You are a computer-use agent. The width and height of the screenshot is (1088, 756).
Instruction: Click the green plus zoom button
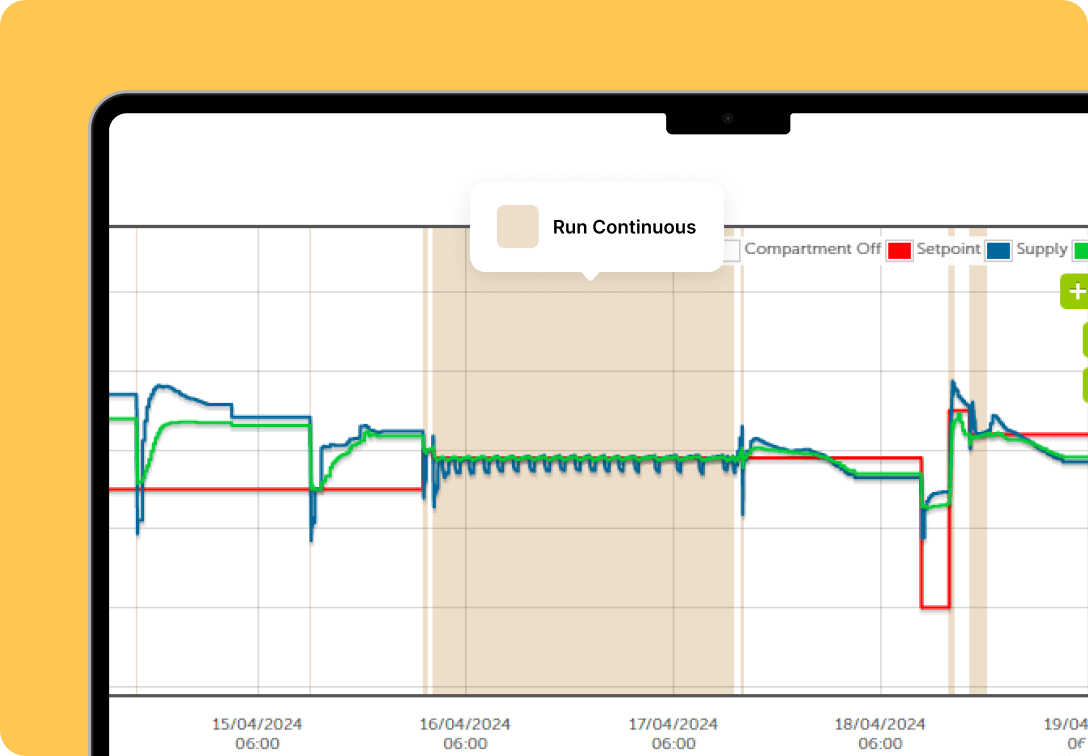coord(1075,291)
